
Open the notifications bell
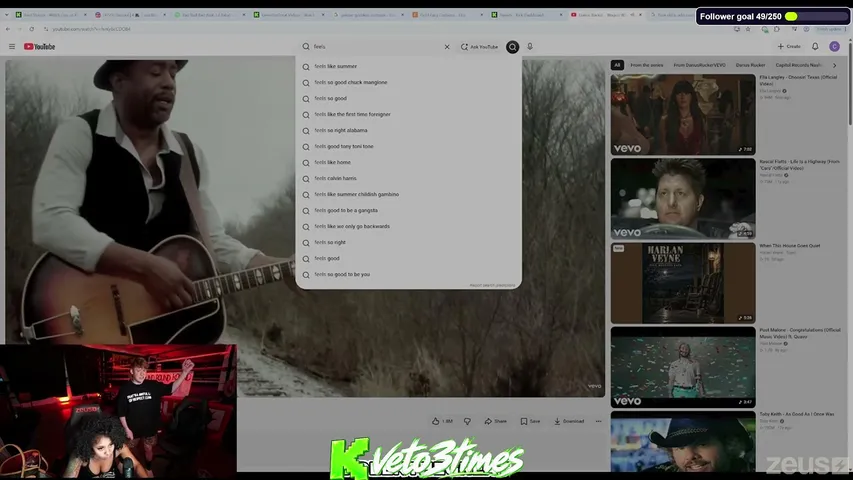point(815,47)
